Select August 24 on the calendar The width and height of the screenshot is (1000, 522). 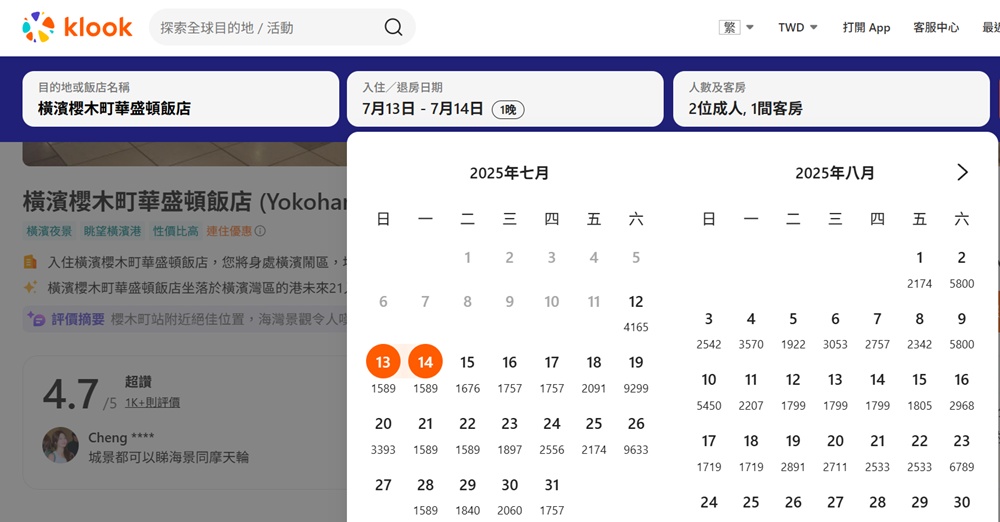tap(709, 502)
